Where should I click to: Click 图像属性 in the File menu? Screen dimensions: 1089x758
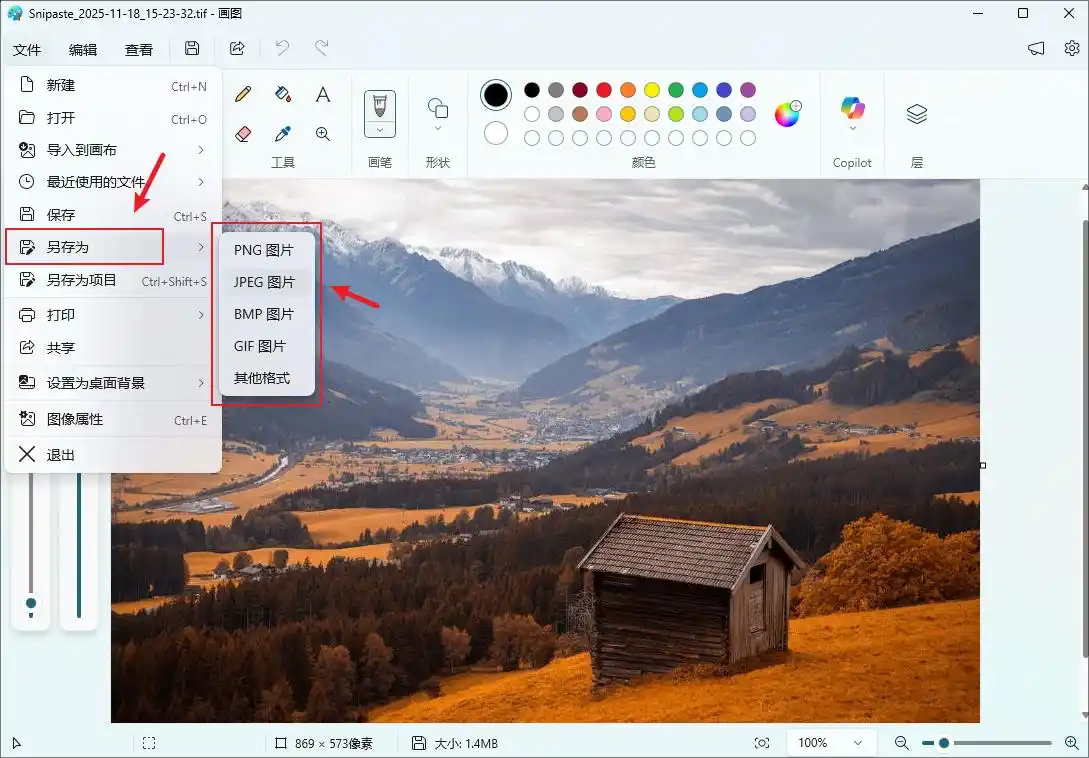[75, 419]
